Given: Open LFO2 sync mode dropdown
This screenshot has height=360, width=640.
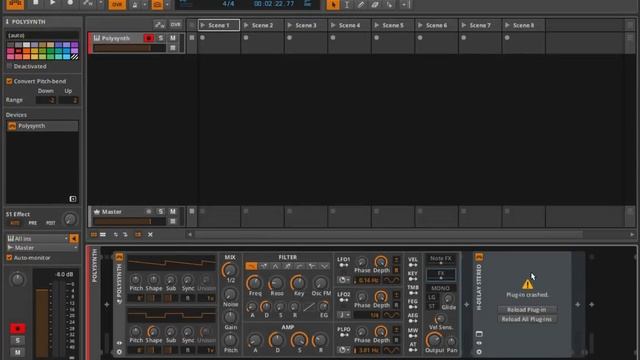Looking at the screenshot, I should coord(344,315).
